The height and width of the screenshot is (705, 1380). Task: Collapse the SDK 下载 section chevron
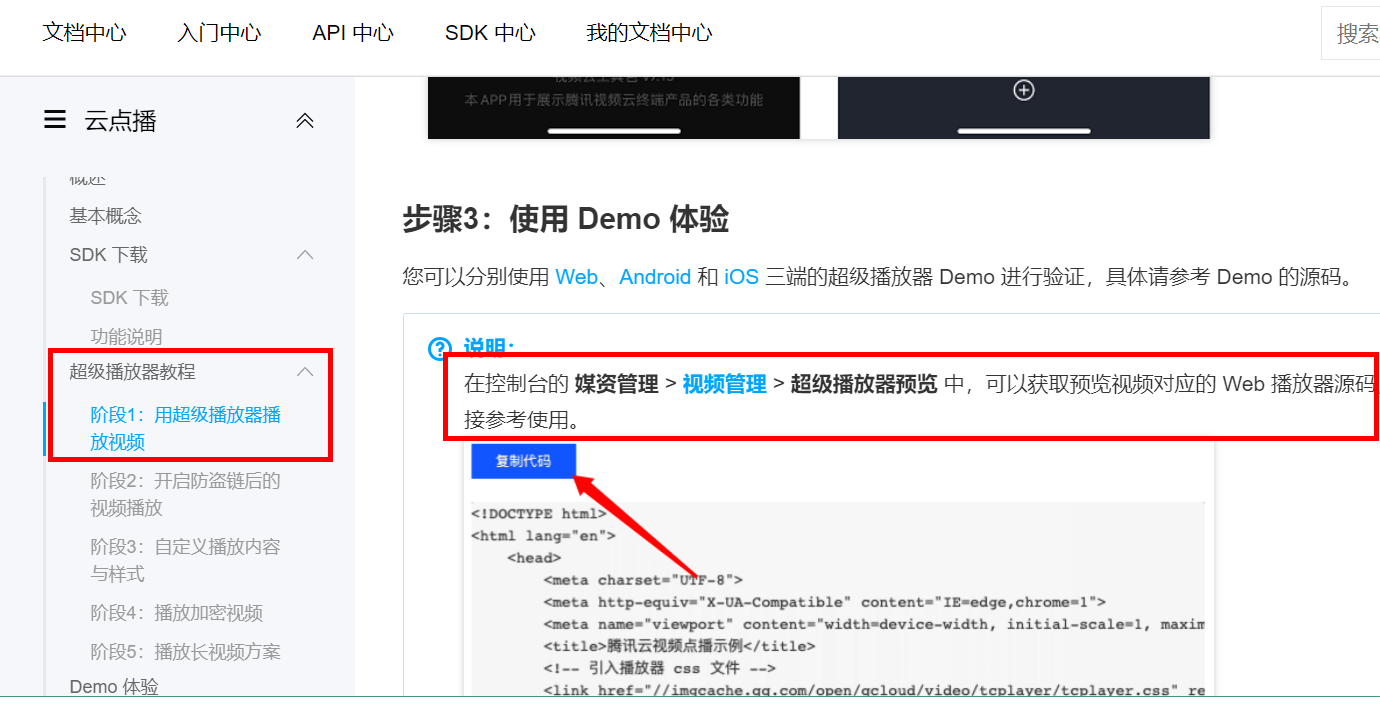pyautogui.click(x=306, y=255)
